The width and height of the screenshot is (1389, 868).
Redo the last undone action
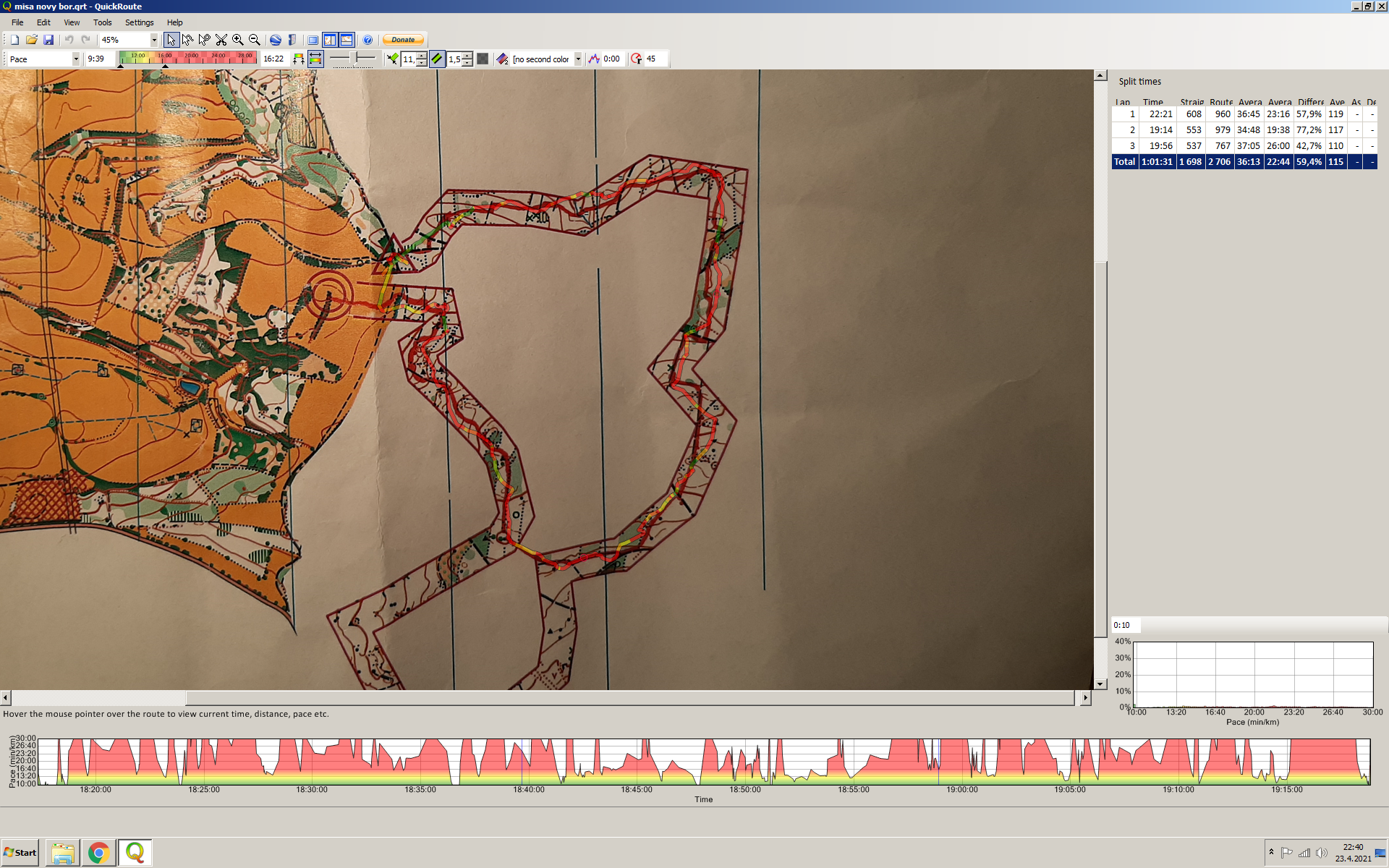pyautogui.click(x=86, y=40)
